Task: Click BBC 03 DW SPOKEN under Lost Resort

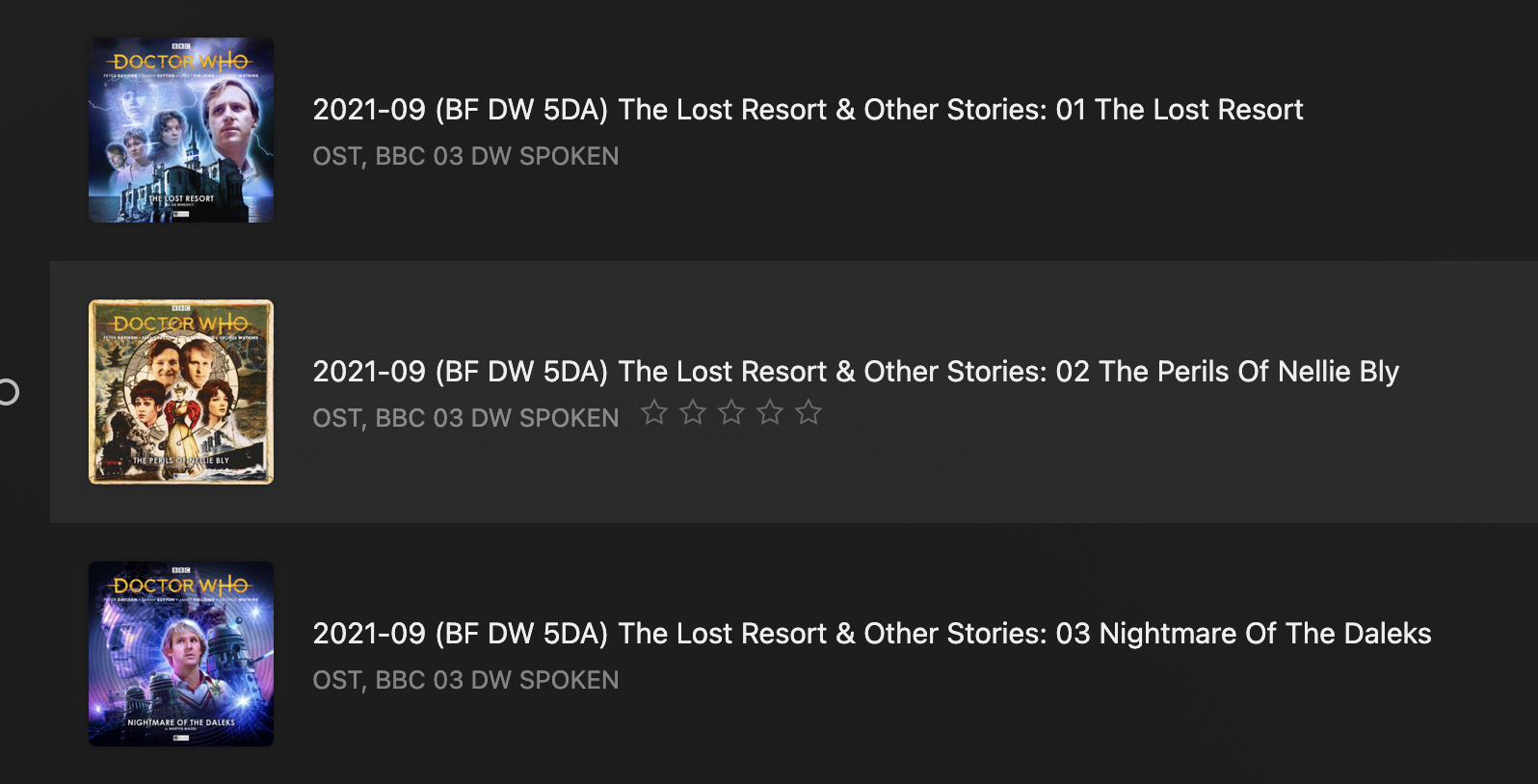Action: pos(496,156)
